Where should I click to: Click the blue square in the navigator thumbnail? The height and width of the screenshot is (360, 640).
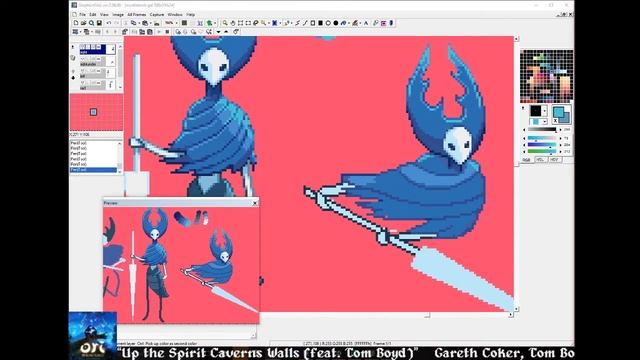[x=93, y=112]
